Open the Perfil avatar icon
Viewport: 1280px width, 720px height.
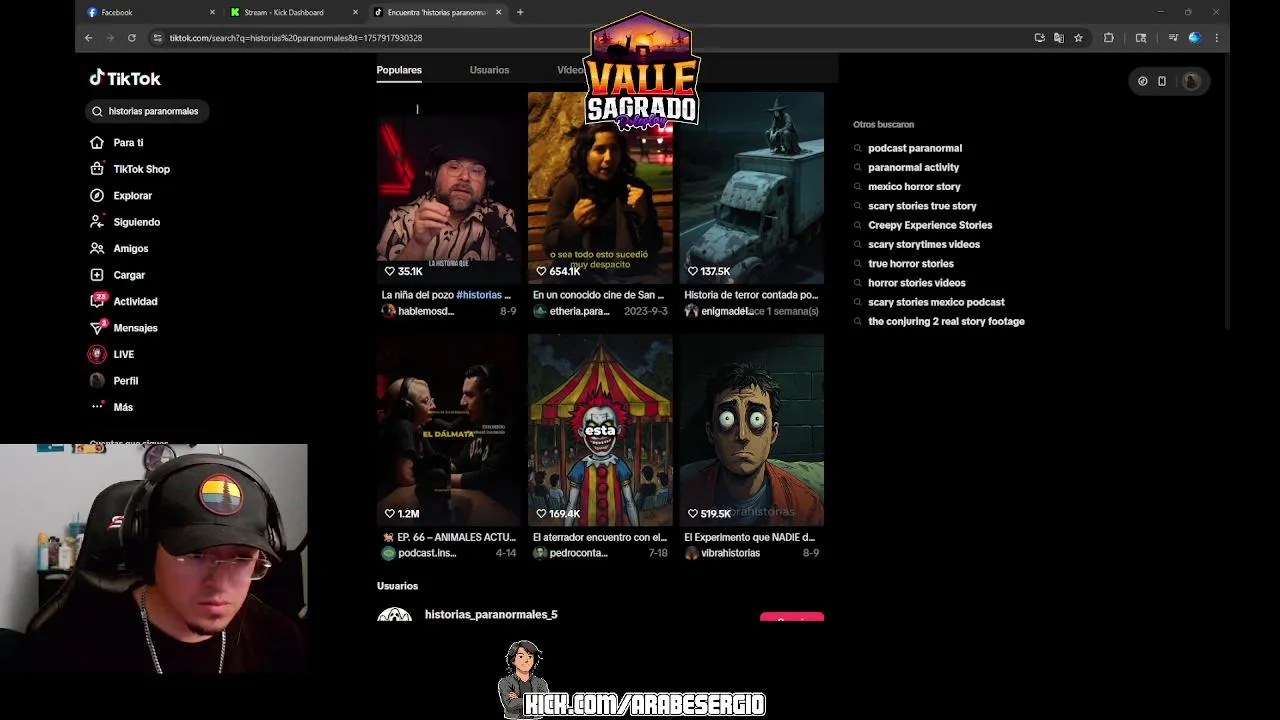[x=97, y=381]
